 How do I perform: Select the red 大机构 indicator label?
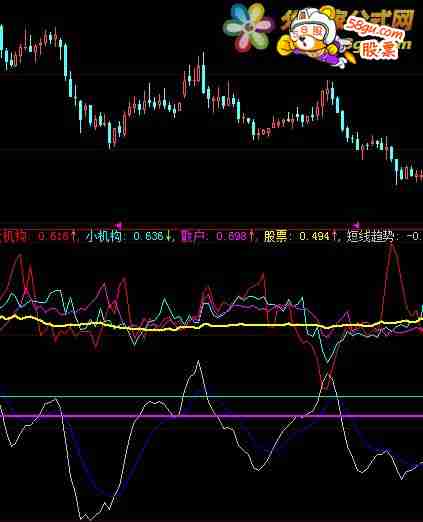tap(13, 236)
